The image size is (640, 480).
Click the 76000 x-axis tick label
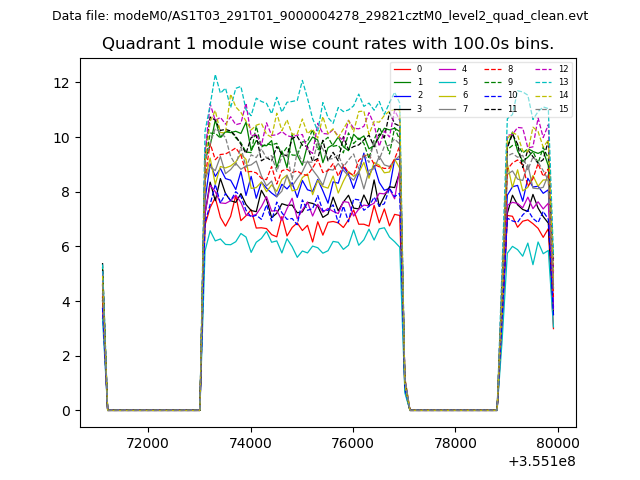coord(353,442)
